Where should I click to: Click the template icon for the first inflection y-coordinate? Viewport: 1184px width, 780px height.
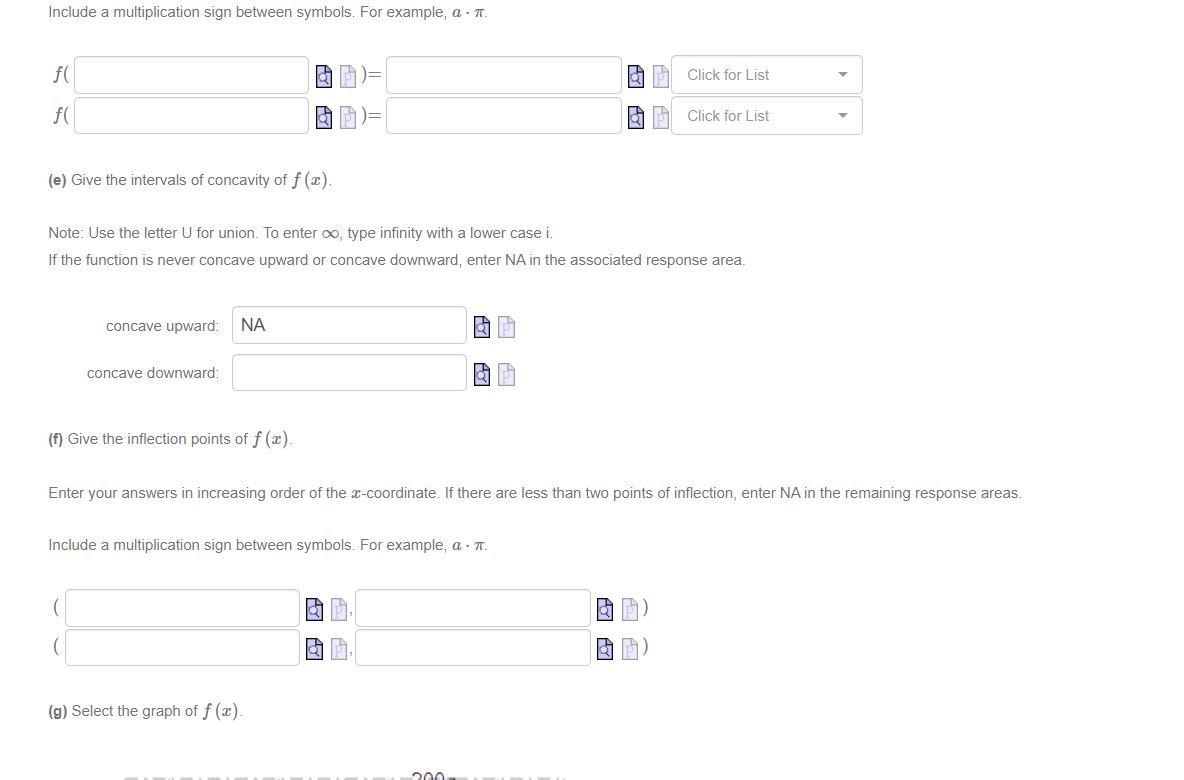pos(628,607)
